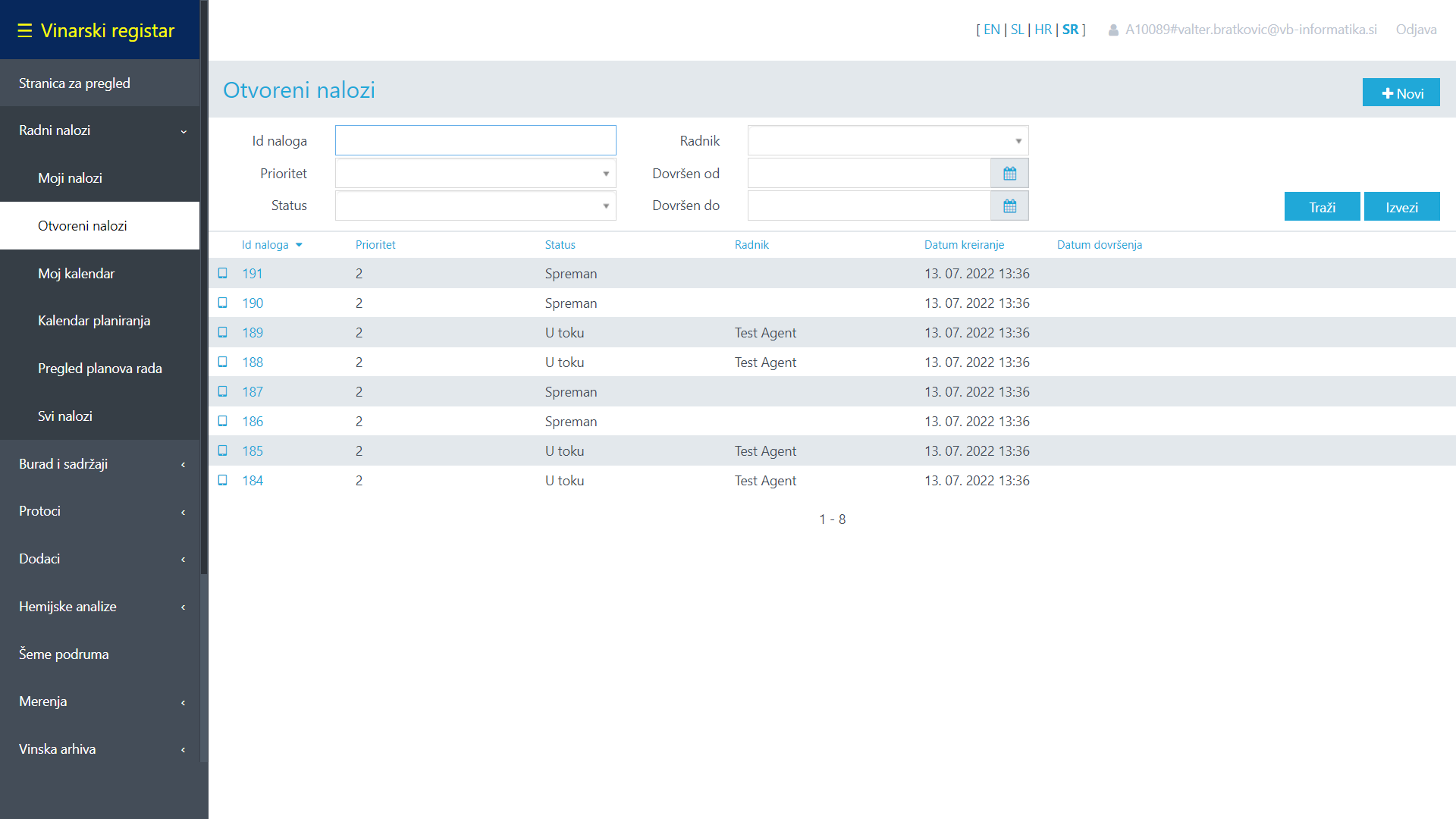
Task: Open the Radnik dropdown
Action: tap(888, 141)
